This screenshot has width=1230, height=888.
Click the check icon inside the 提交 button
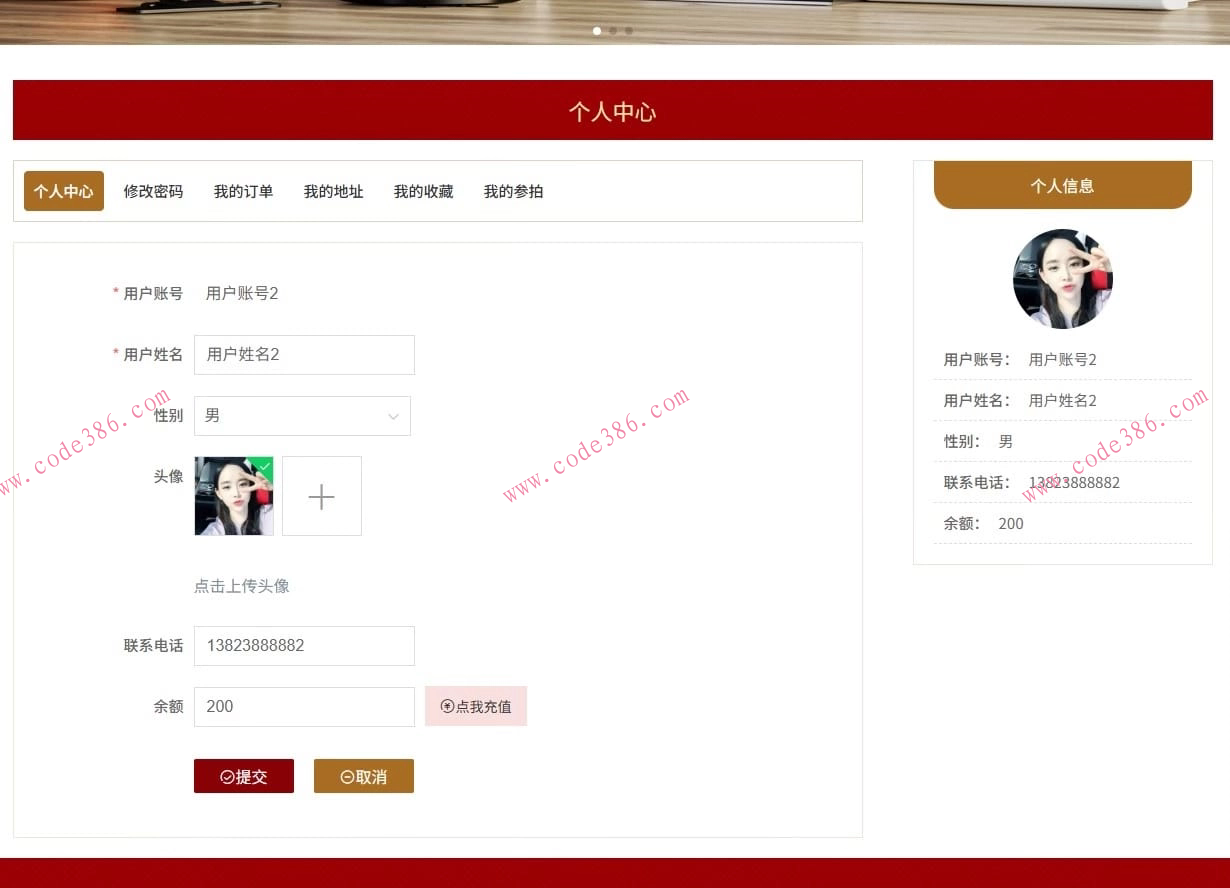(x=228, y=776)
